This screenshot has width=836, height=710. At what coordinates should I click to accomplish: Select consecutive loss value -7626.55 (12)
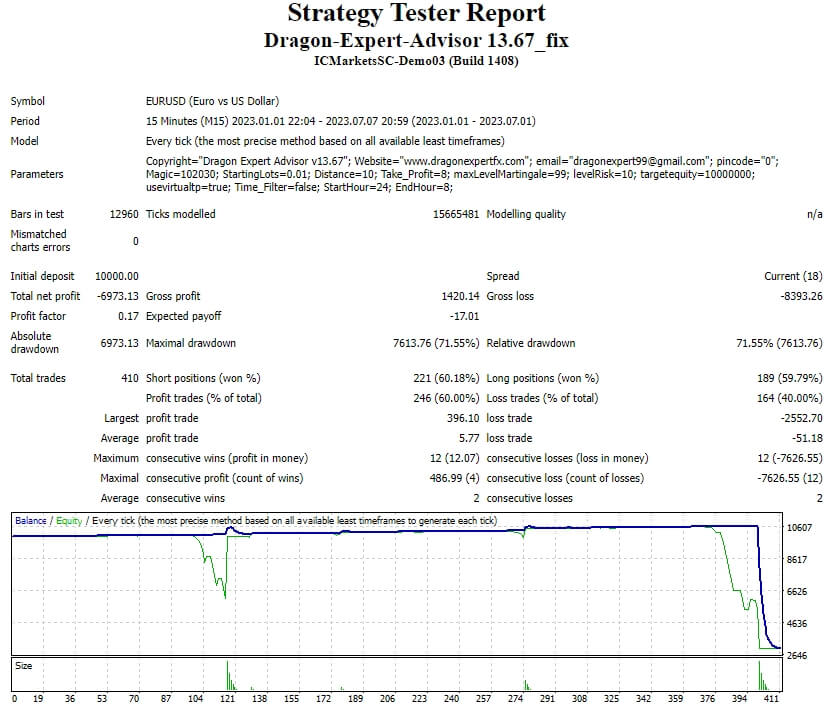coord(790,478)
